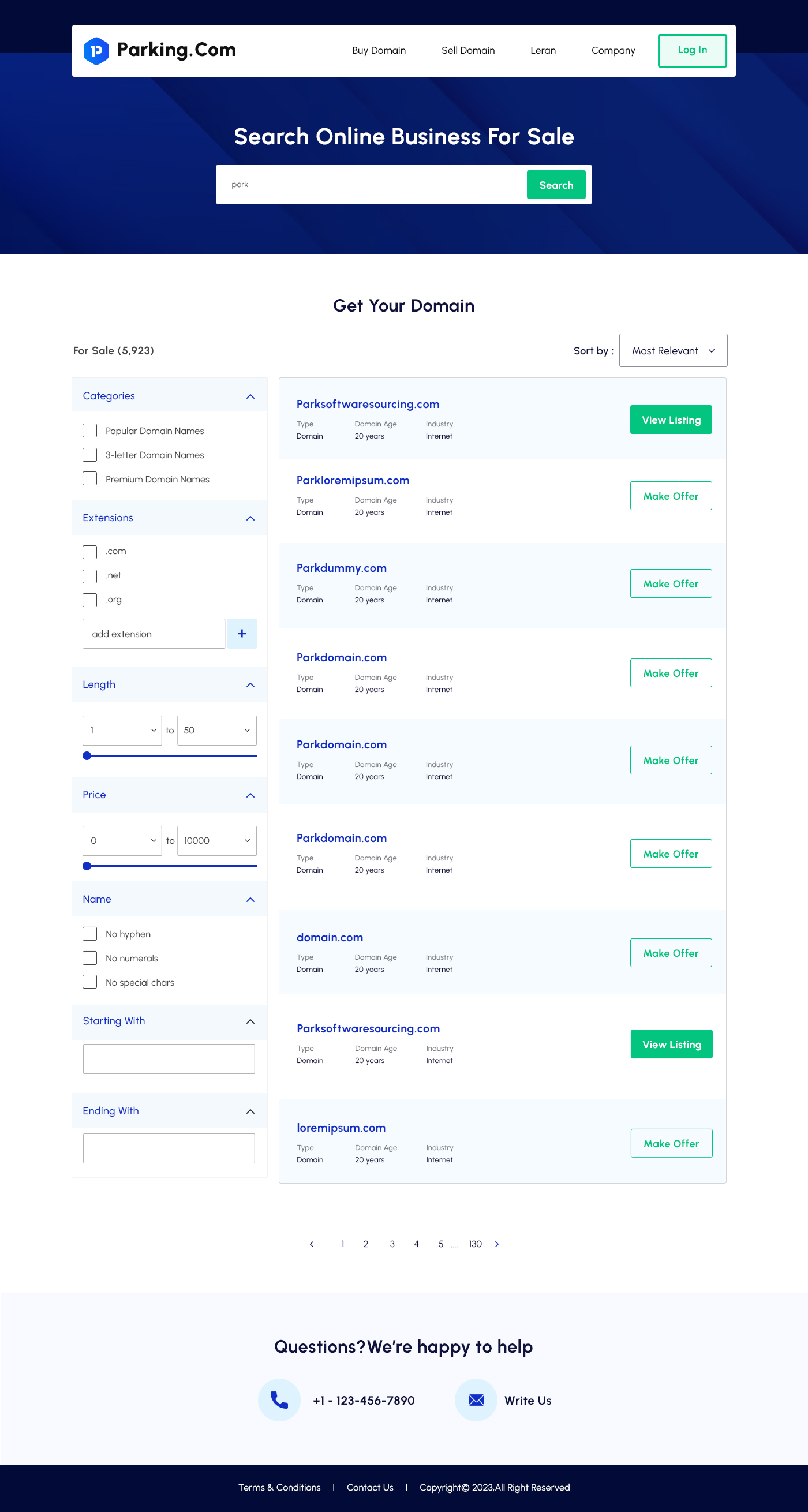Image resolution: width=808 pixels, height=1512 pixels.
Task: Collapse the Extensions filter chevron
Action: [x=250, y=518]
